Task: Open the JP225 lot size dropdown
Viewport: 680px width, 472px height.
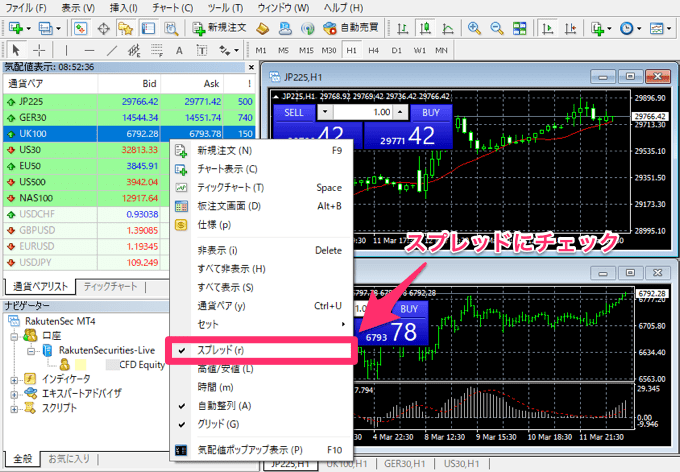Action: 325,112
